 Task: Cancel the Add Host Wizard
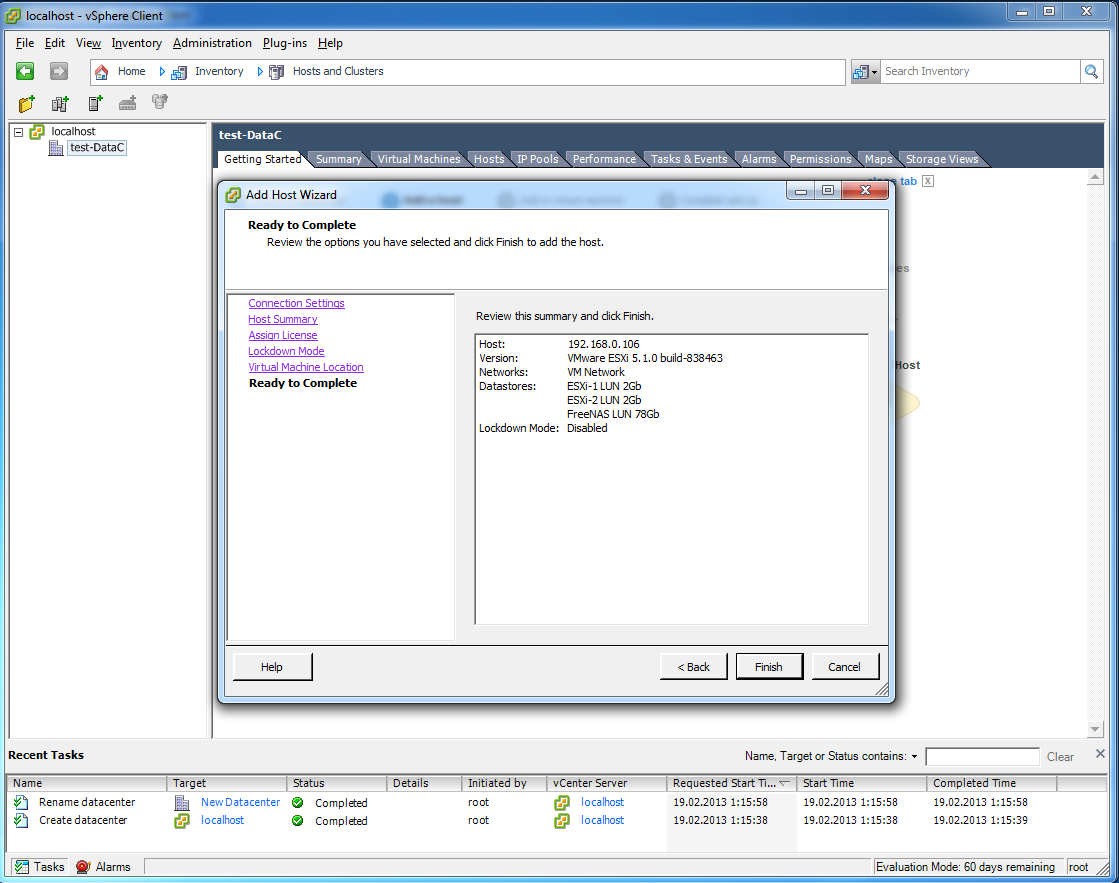point(844,667)
